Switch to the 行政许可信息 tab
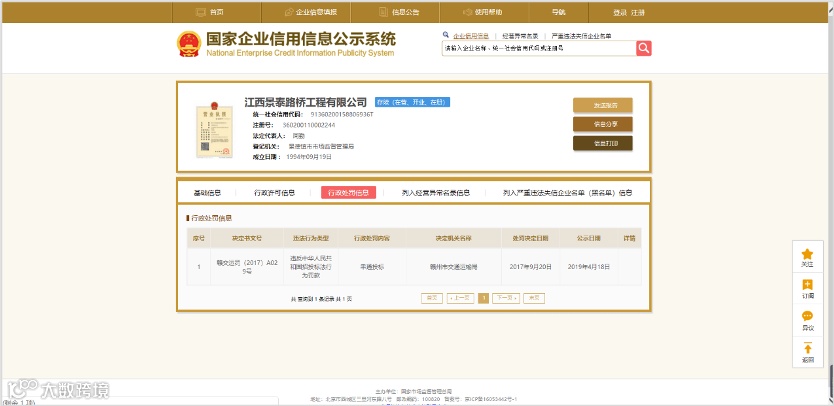The width and height of the screenshot is (834, 406). pos(274,193)
